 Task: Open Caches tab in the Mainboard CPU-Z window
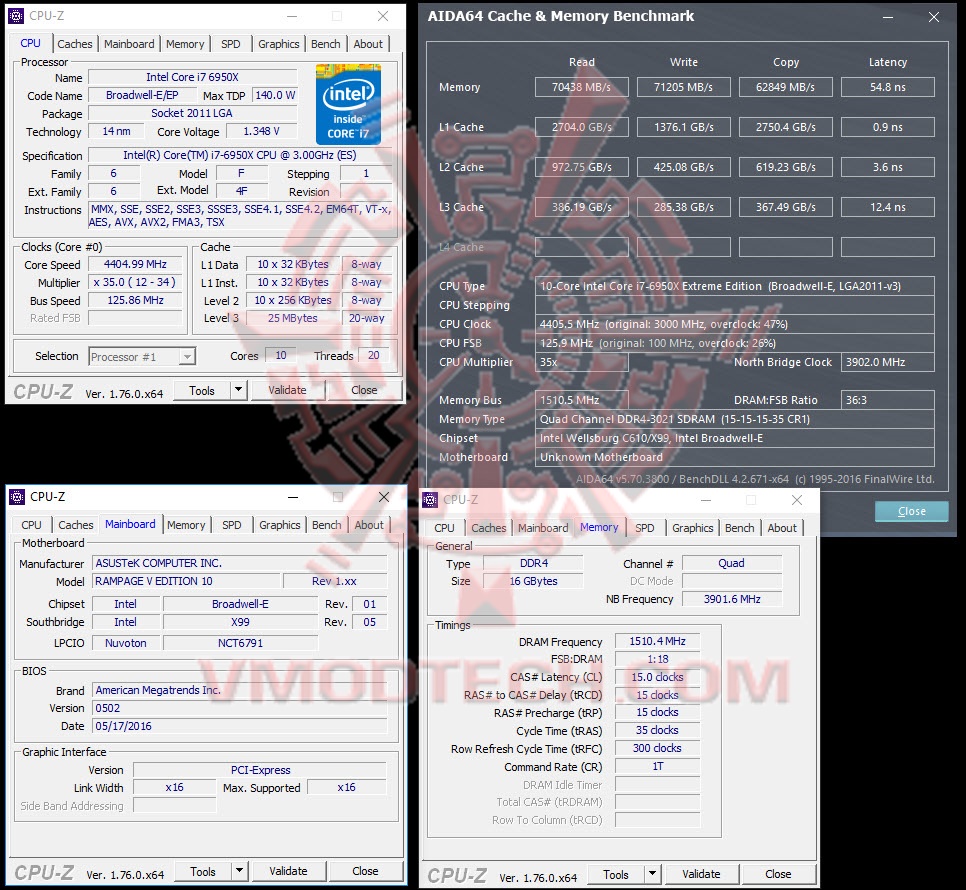coord(76,525)
